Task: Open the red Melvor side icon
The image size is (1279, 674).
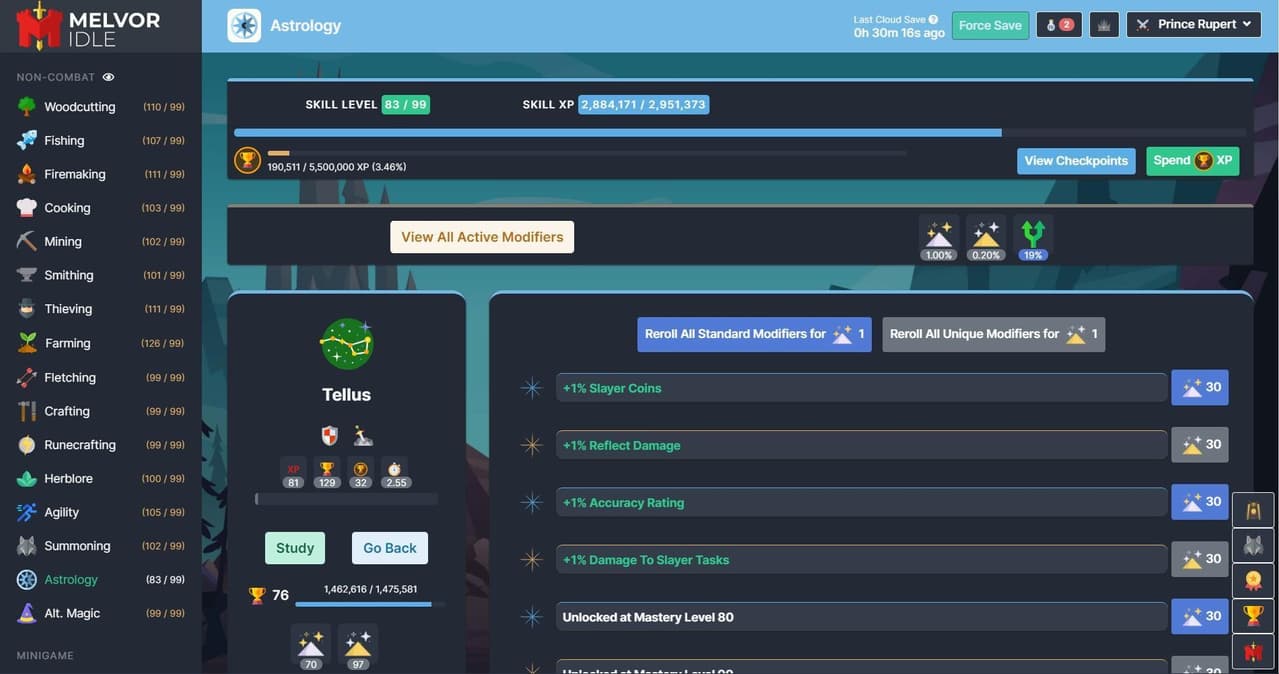Action: click(1253, 652)
